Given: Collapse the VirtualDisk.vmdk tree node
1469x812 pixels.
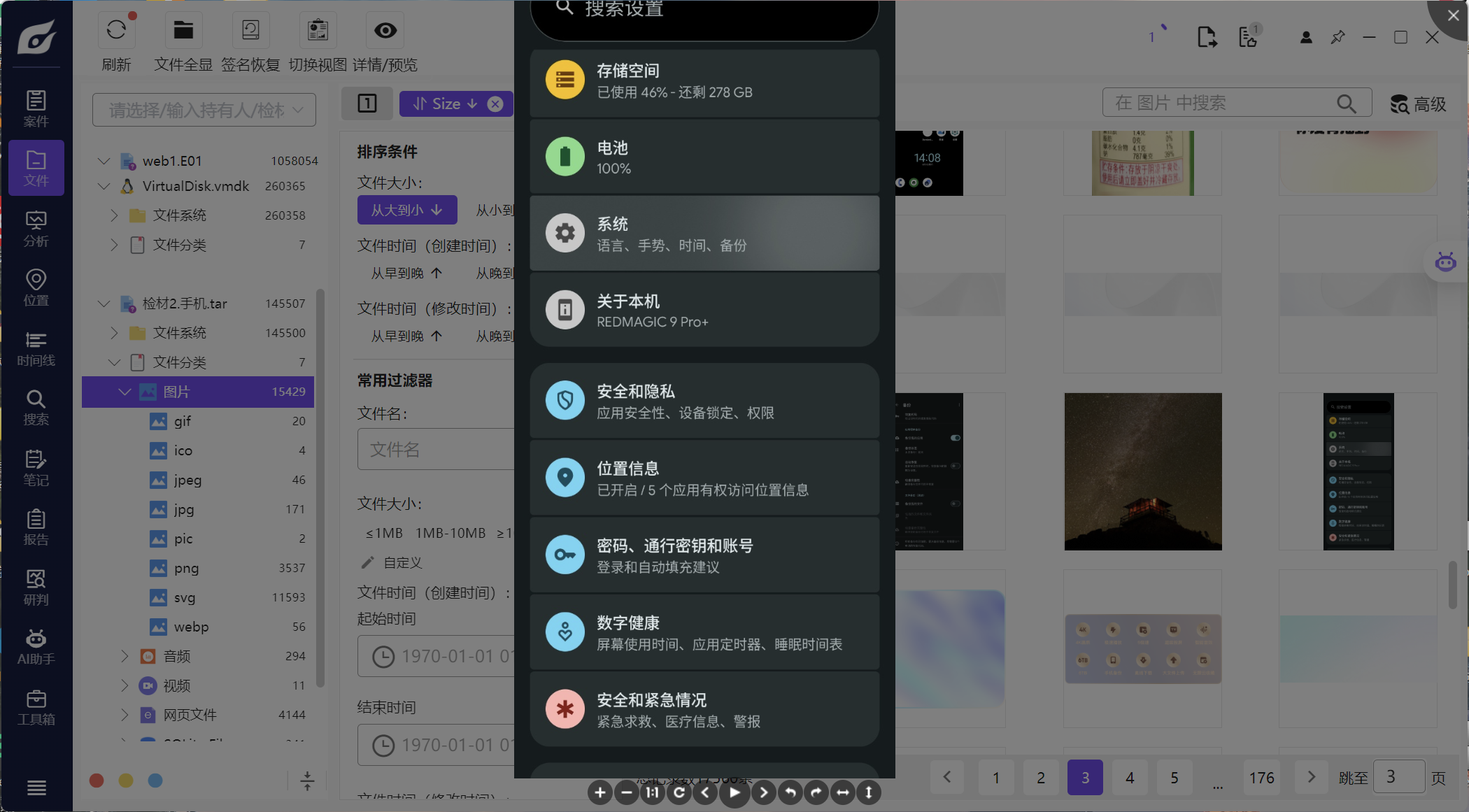Looking at the screenshot, I should click(104, 186).
